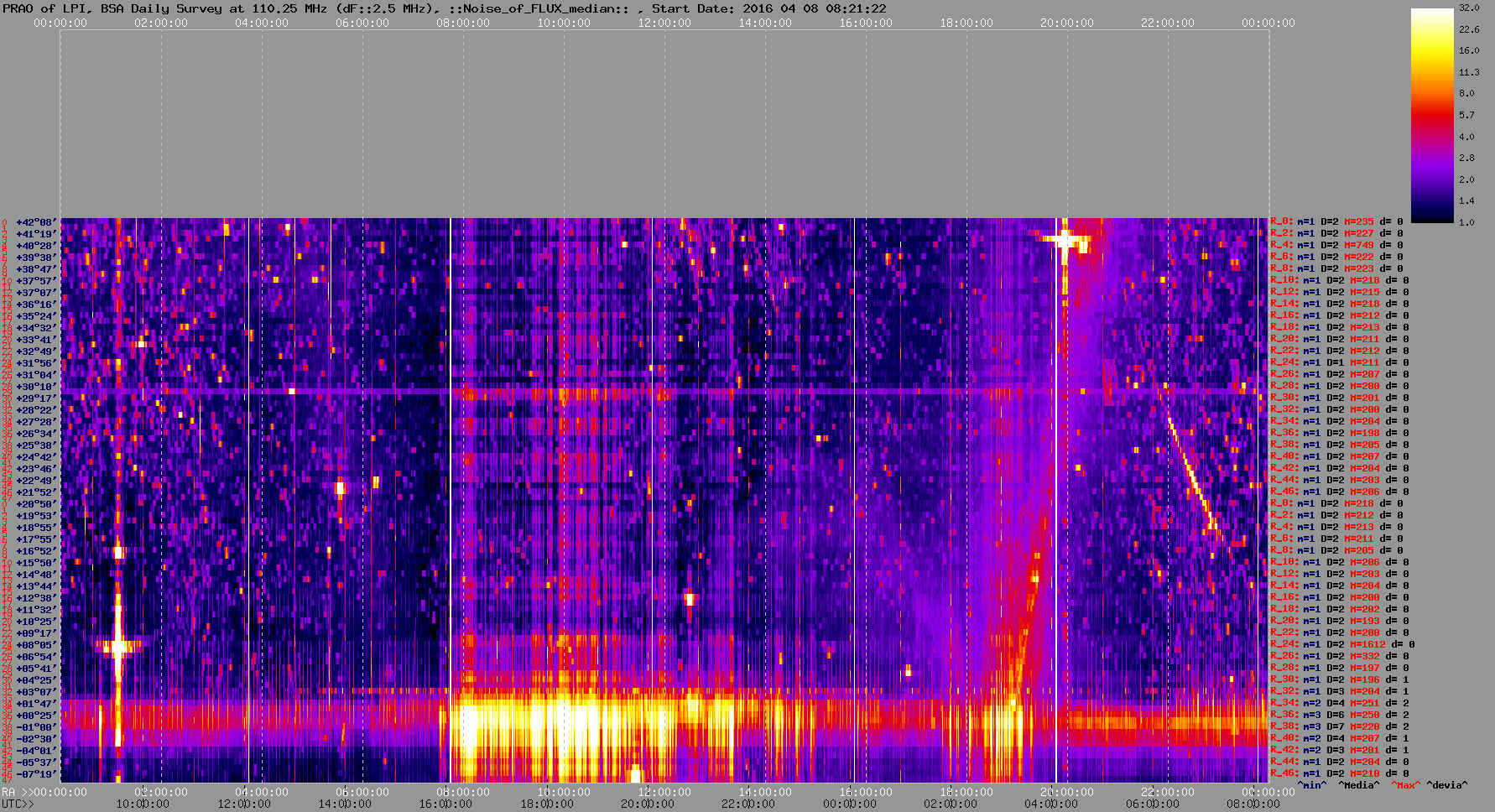
Task: Click the '+19°53'' declination label
Action: click(37, 516)
